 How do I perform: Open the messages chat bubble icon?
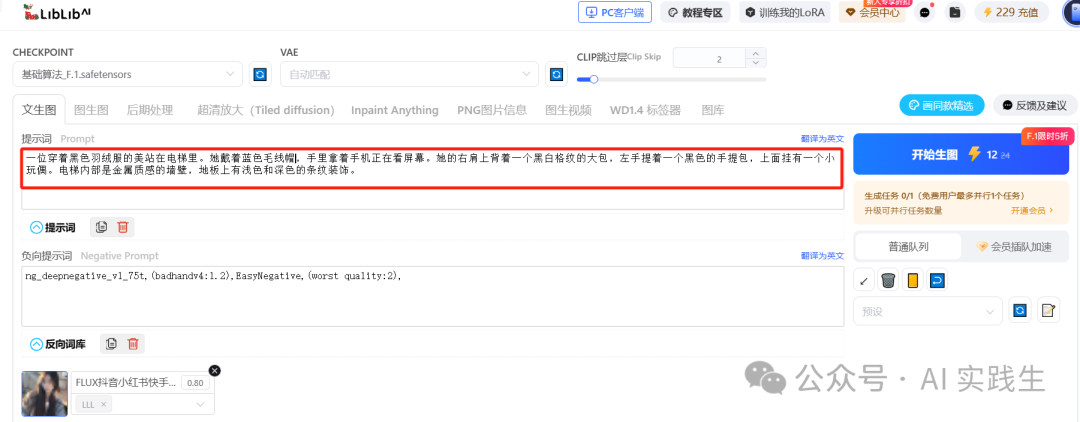point(924,12)
